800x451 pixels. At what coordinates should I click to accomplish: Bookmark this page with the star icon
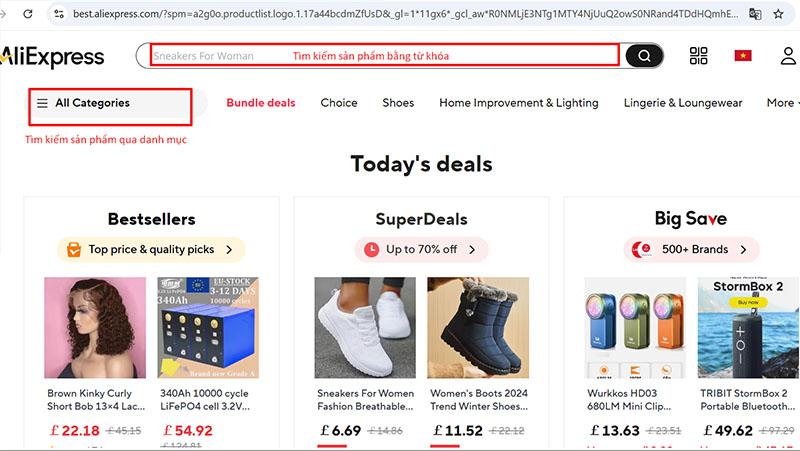(783, 14)
